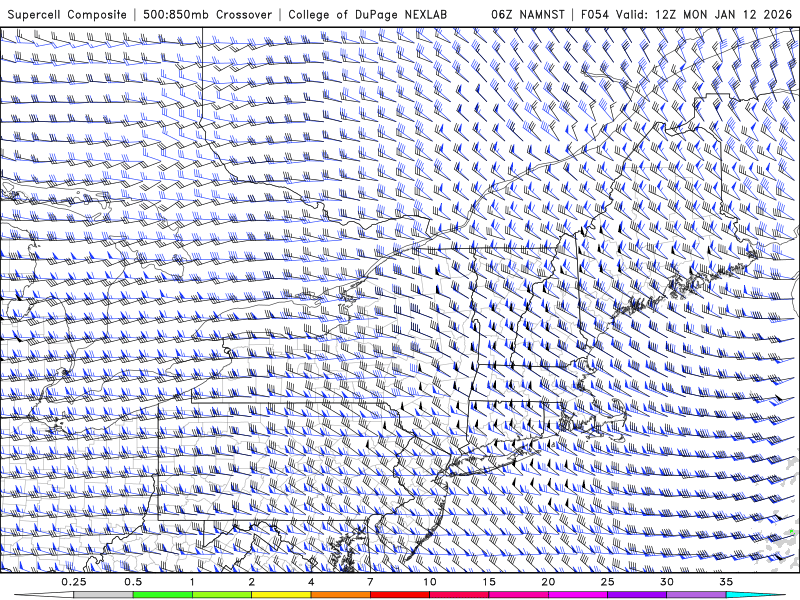Viewport: 800px width, 600px height.
Task: Click the 0.25 legend value
Action: click(x=74, y=582)
